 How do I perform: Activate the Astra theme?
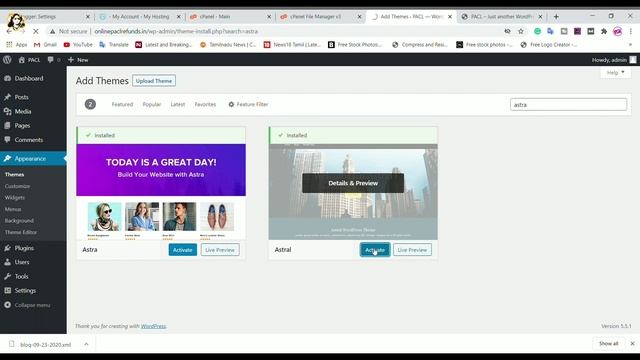[x=182, y=250]
